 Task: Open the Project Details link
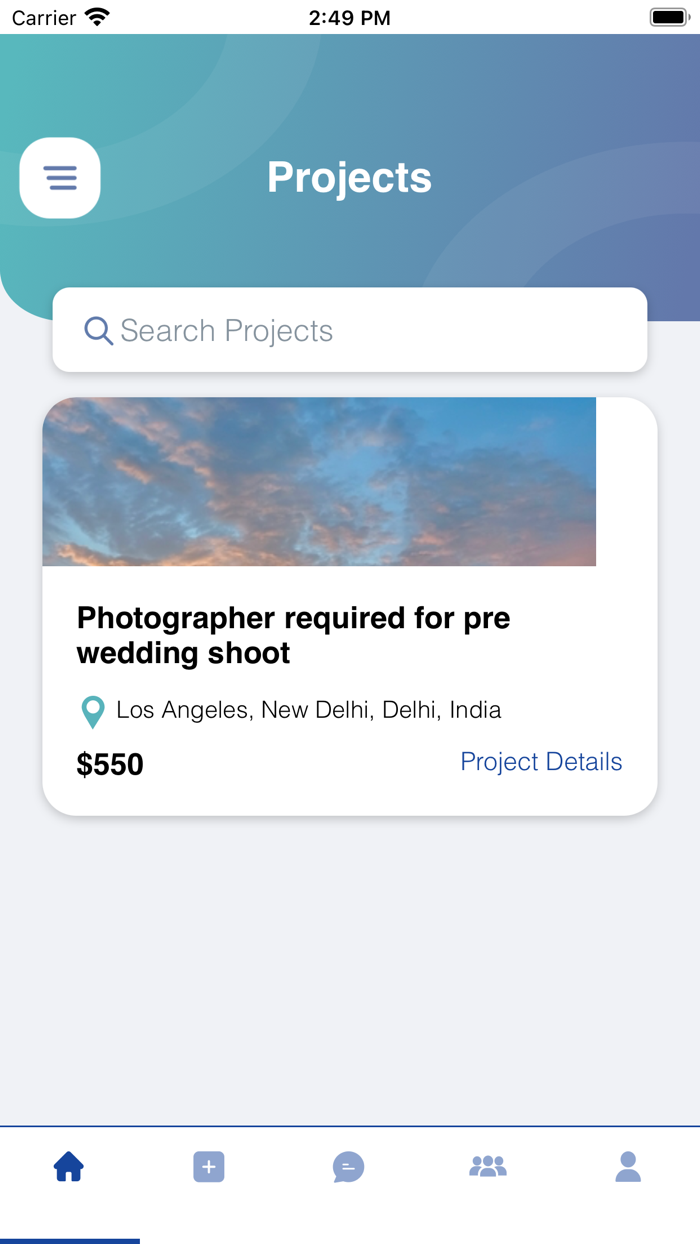[x=541, y=762]
